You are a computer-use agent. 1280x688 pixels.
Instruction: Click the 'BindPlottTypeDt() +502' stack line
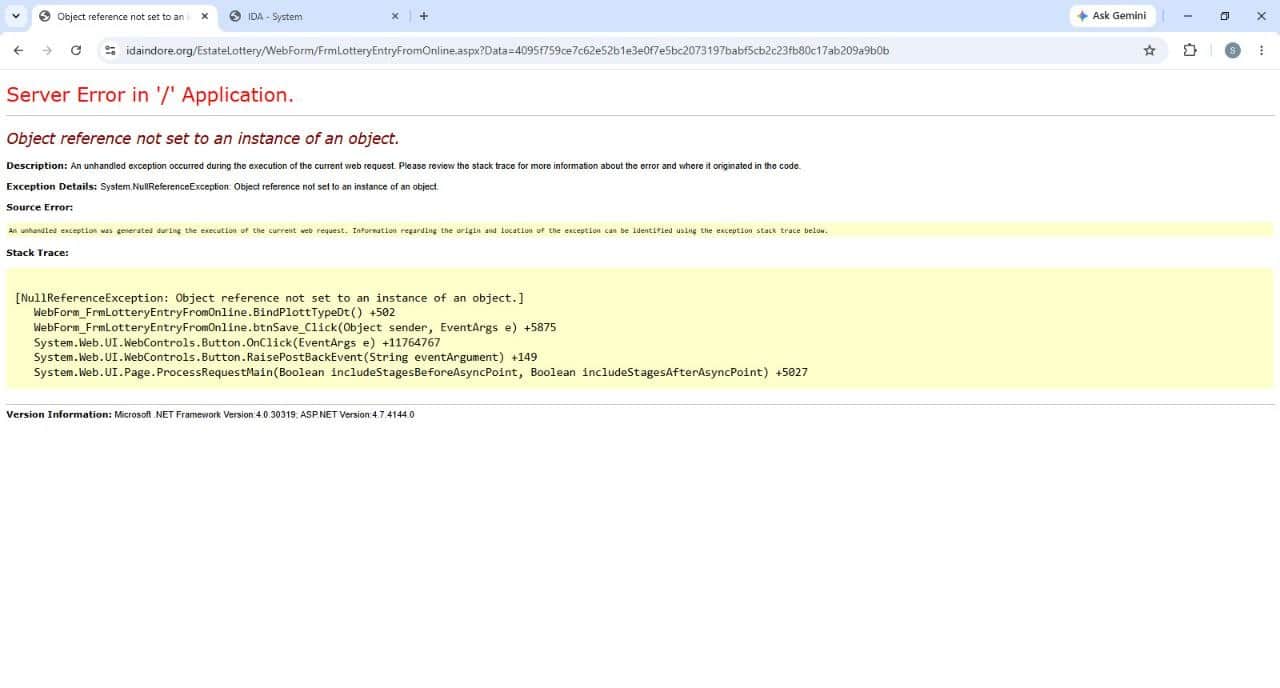point(214,312)
